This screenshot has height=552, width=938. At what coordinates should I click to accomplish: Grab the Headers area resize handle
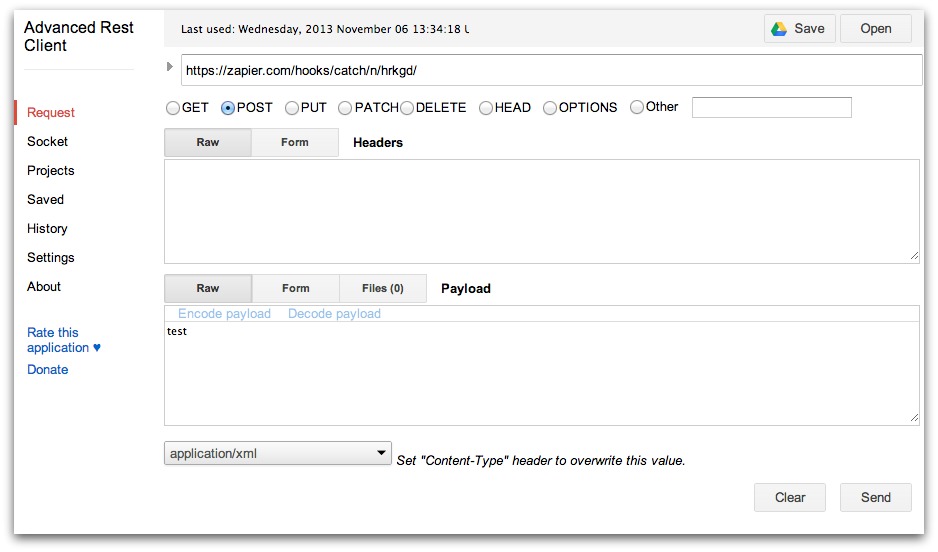pos(914,257)
